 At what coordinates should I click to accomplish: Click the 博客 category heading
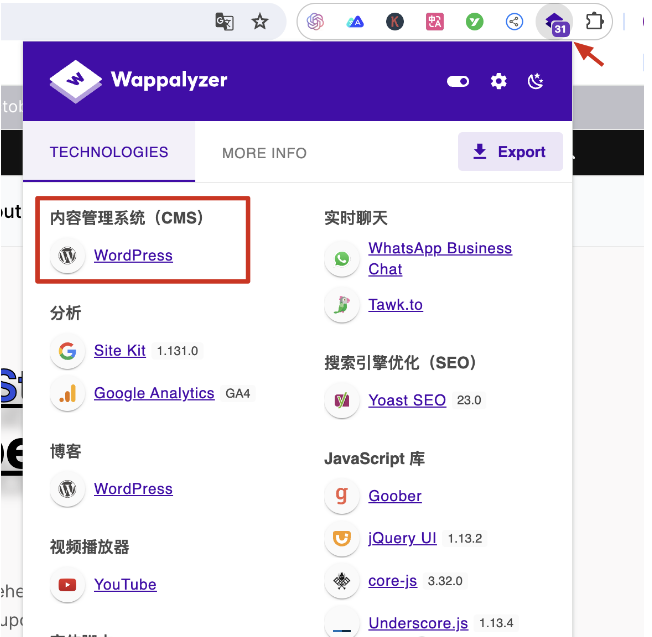tap(66, 451)
